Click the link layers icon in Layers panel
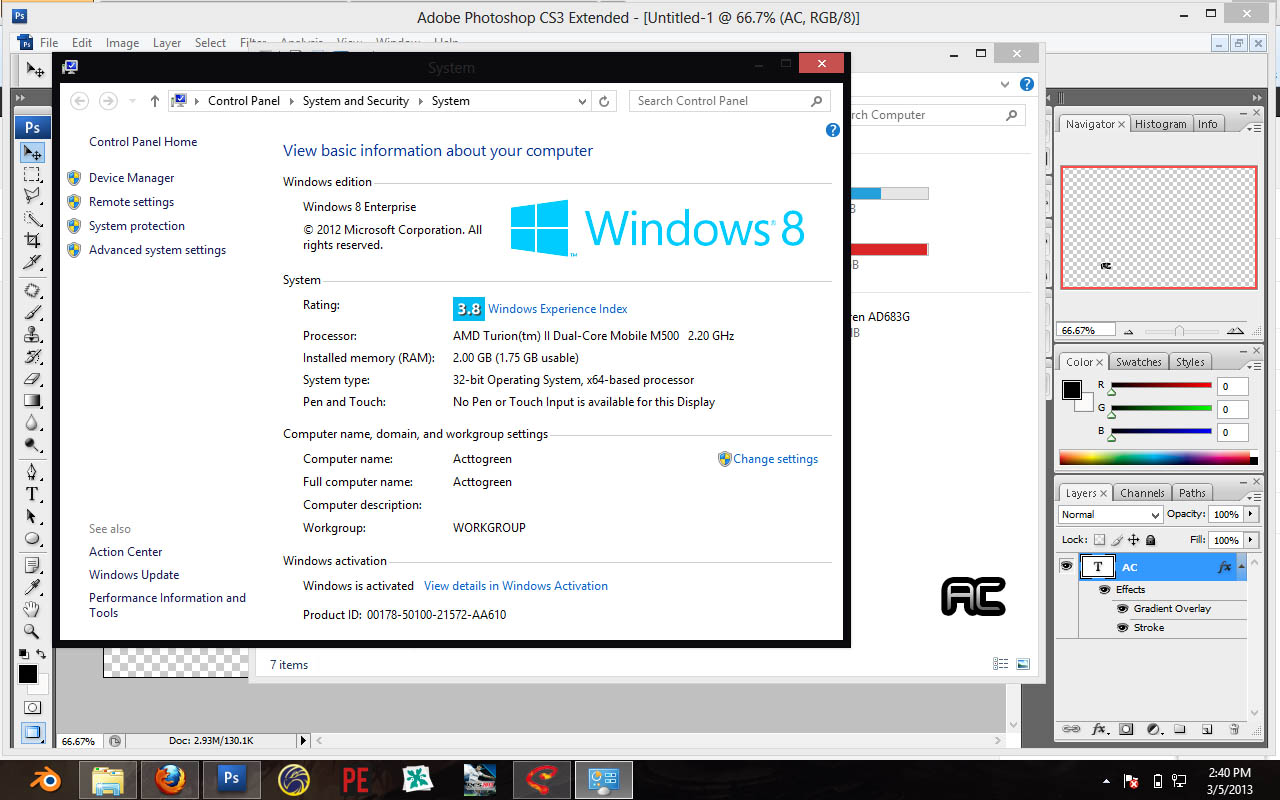This screenshot has width=1280, height=800. click(1071, 729)
